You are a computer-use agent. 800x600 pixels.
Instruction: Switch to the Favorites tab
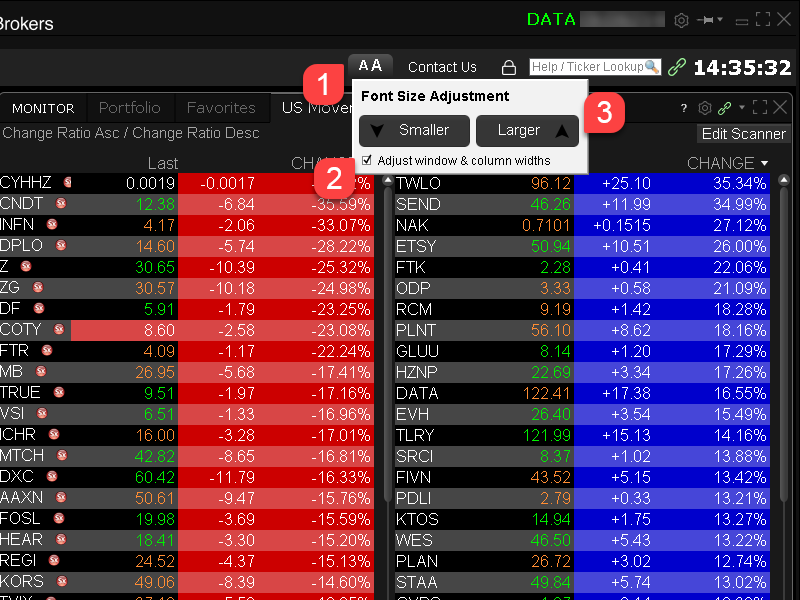(221, 108)
